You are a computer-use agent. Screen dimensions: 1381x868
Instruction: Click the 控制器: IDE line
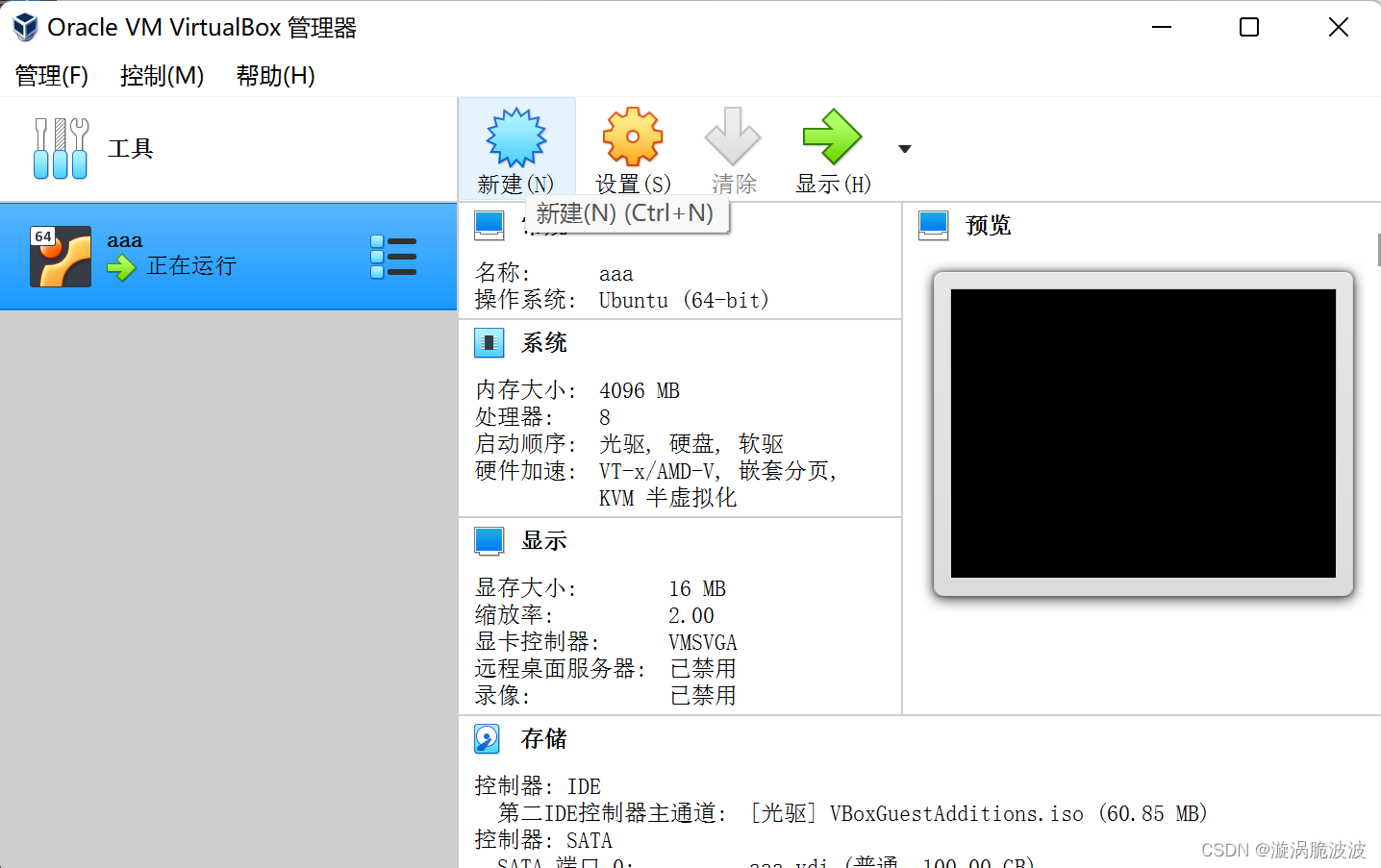click(538, 787)
